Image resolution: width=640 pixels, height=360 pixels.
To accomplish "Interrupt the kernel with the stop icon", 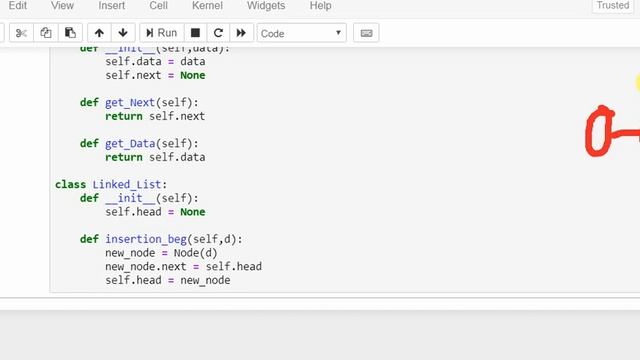I will pyautogui.click(x=196, y=33).
